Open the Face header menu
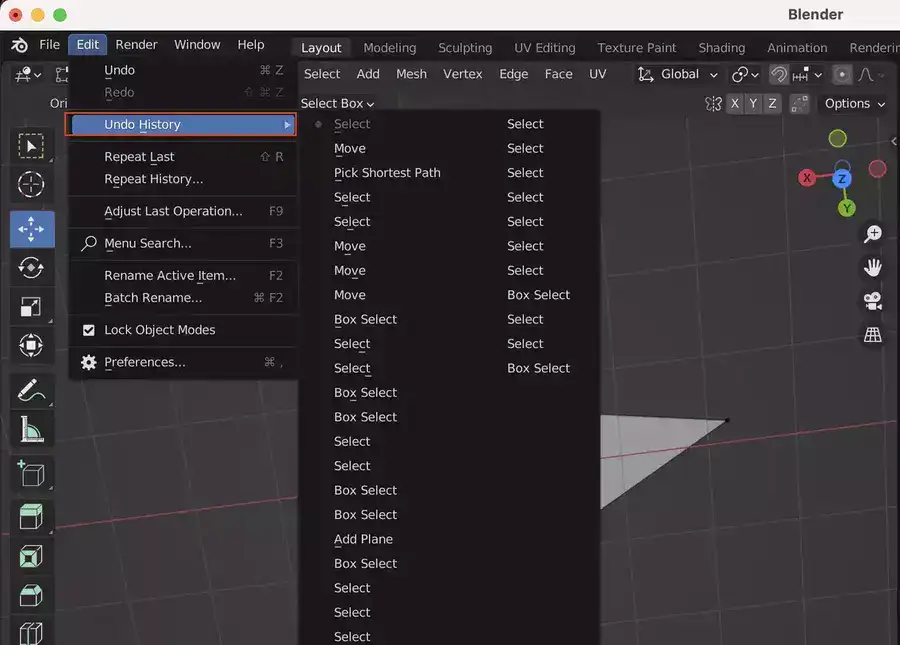The width and height of the screenshot is (900, 645). point(558,75)
